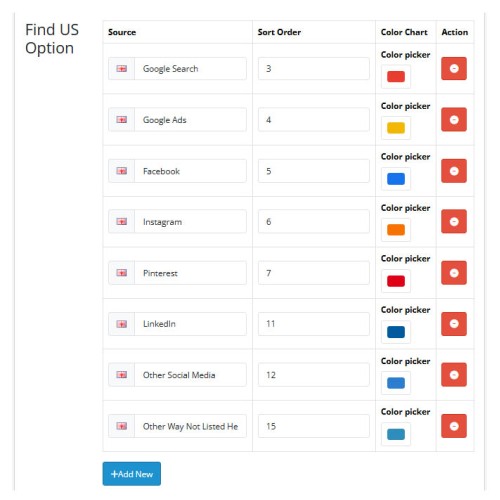Edit the Facebook source name field

(x=190, y=171)
